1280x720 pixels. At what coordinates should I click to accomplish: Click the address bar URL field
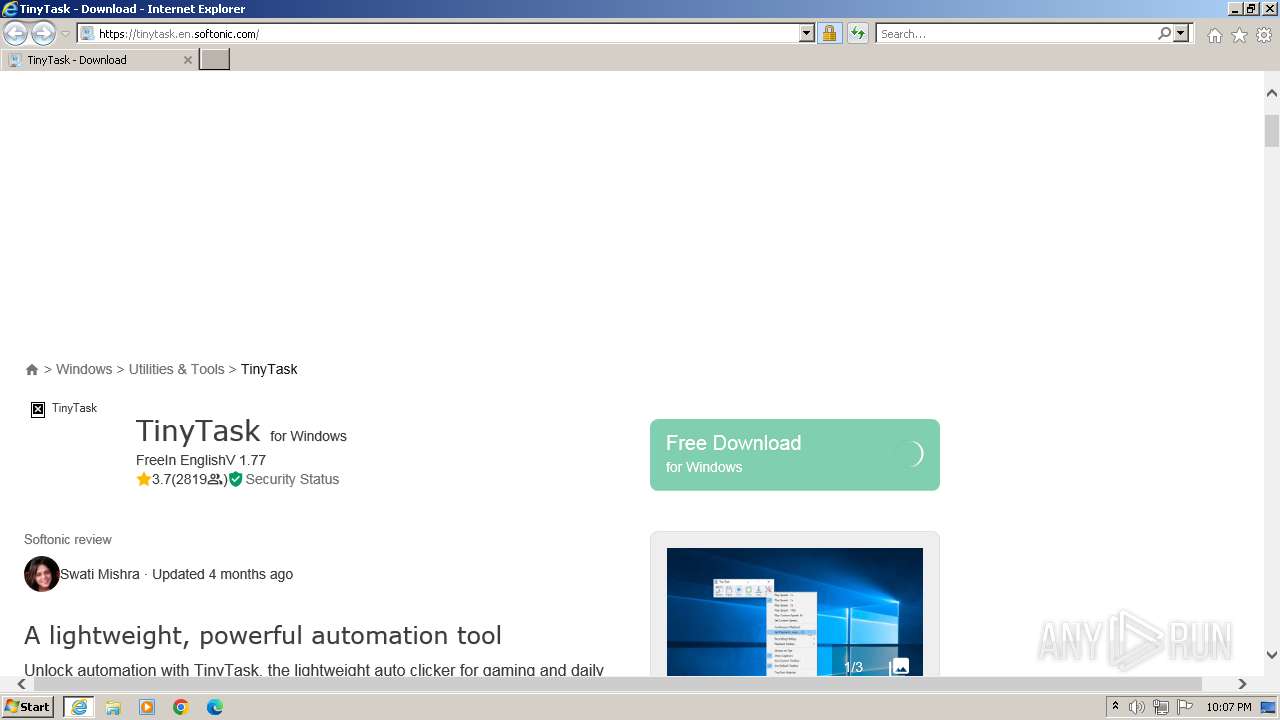point(438,33)
